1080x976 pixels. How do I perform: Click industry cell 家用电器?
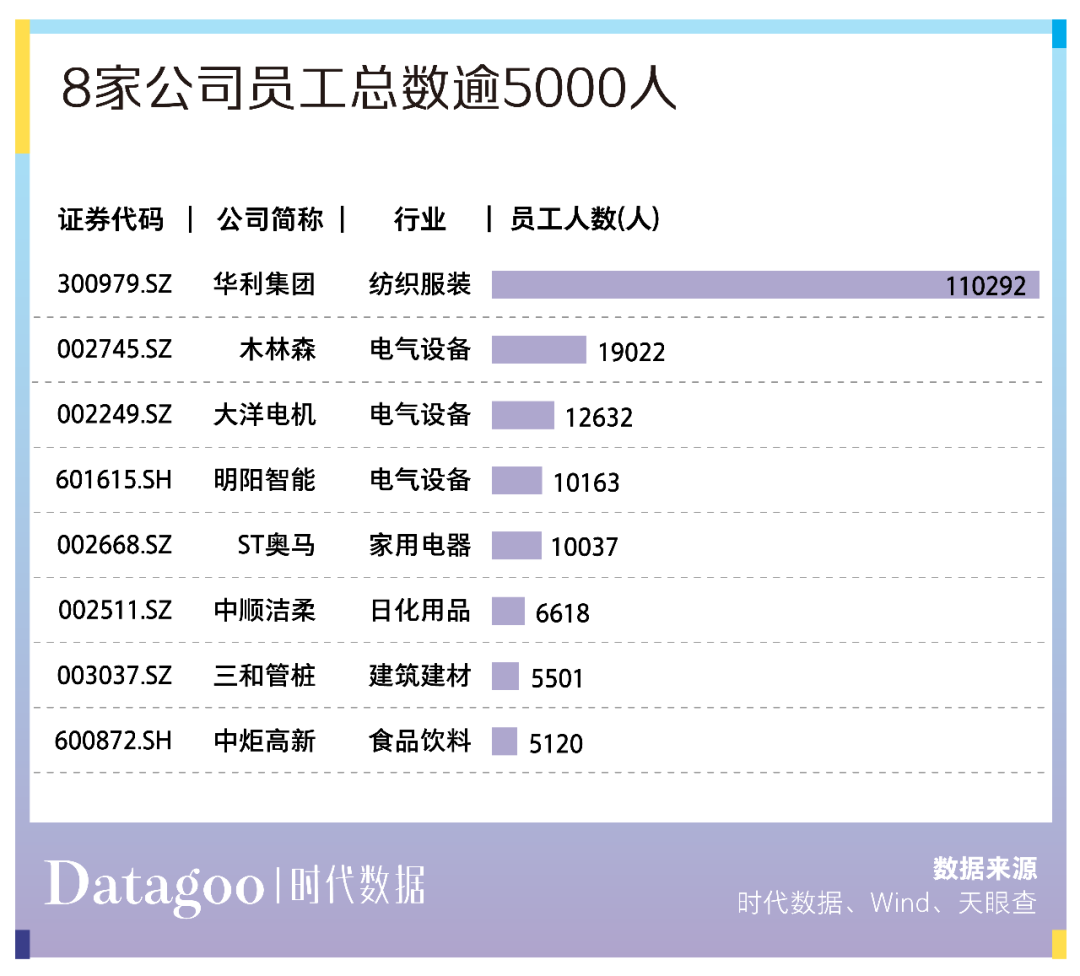pos(420,545)
